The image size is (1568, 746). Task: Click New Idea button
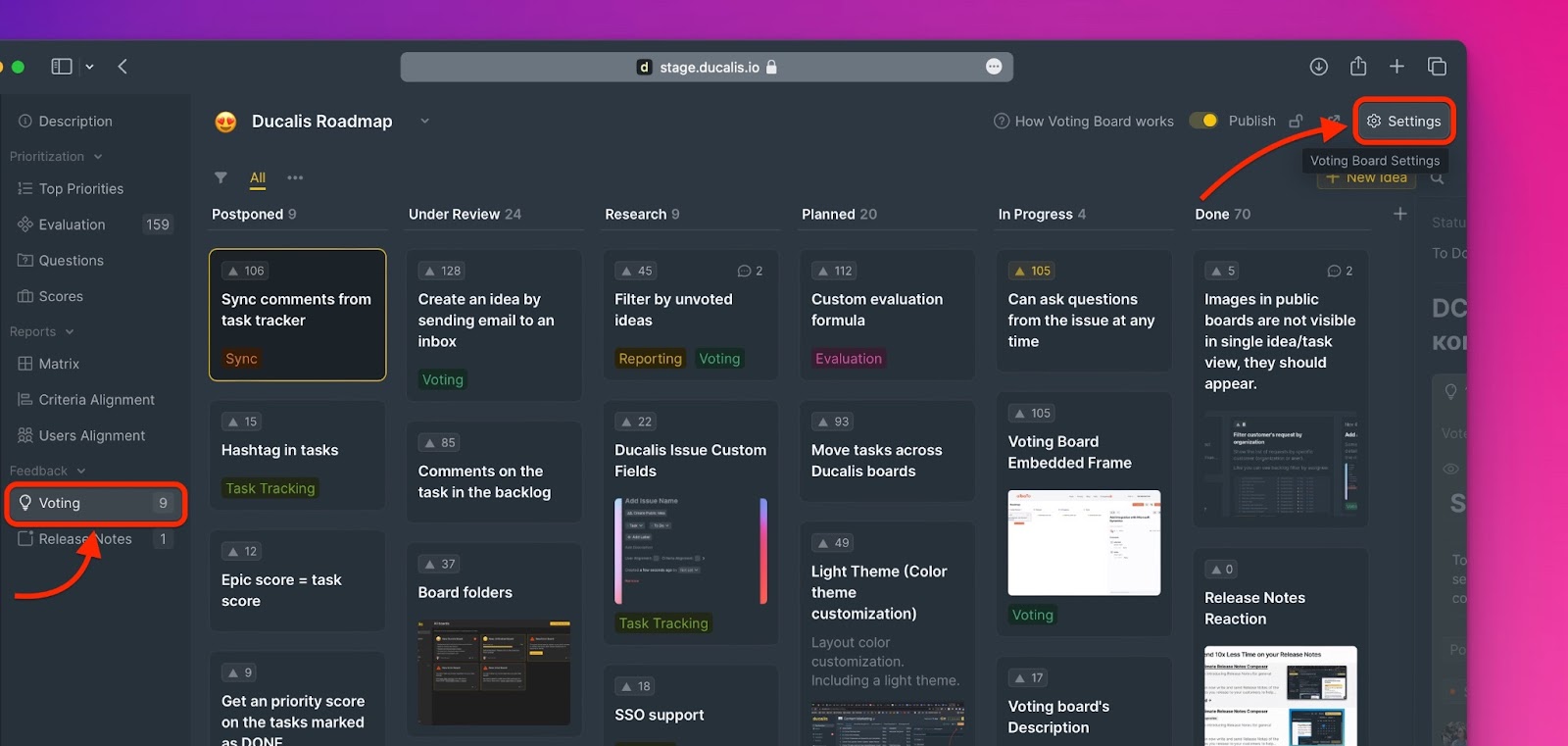(x=1367, y=177)
